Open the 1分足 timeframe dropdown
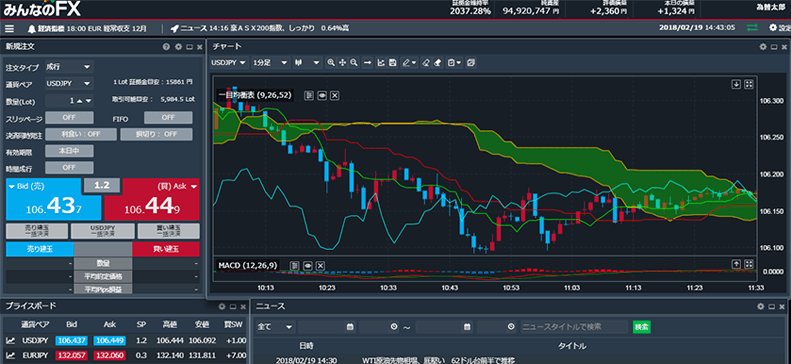This screenshot has height=364, width=791. tap(270, 63)
